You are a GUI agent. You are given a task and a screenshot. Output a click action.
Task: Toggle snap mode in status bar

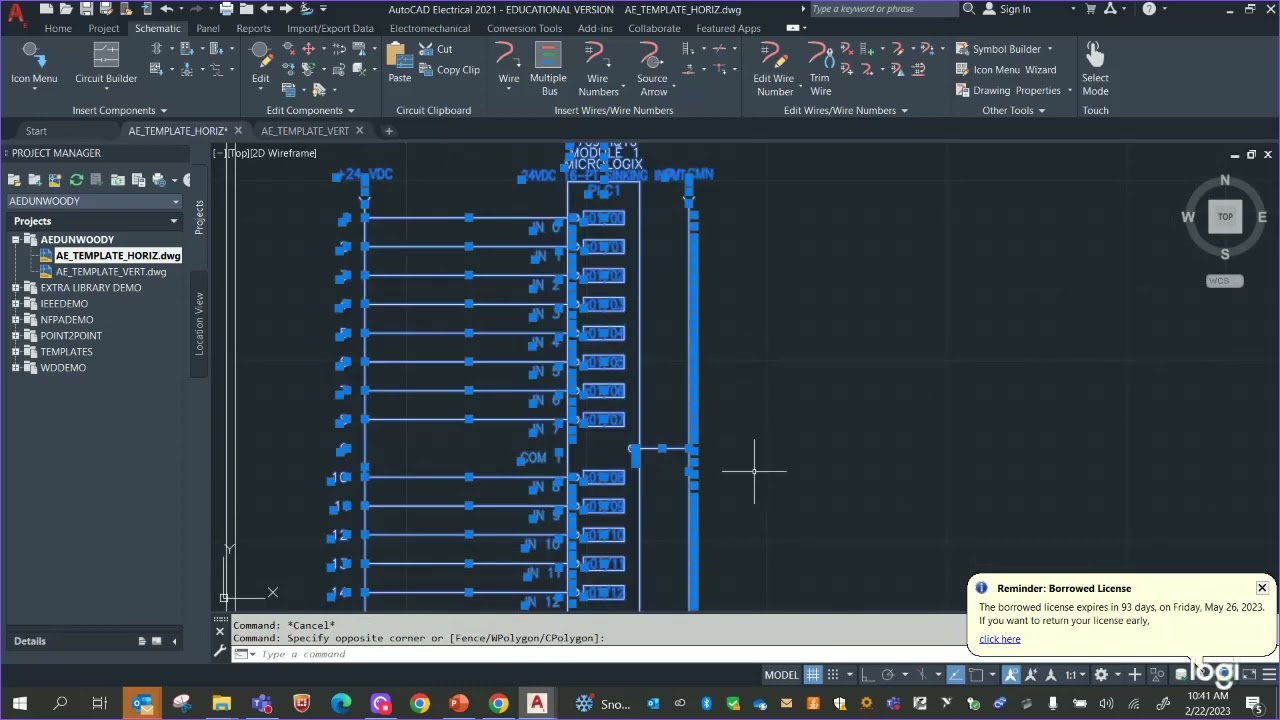(x=832, y=674)
